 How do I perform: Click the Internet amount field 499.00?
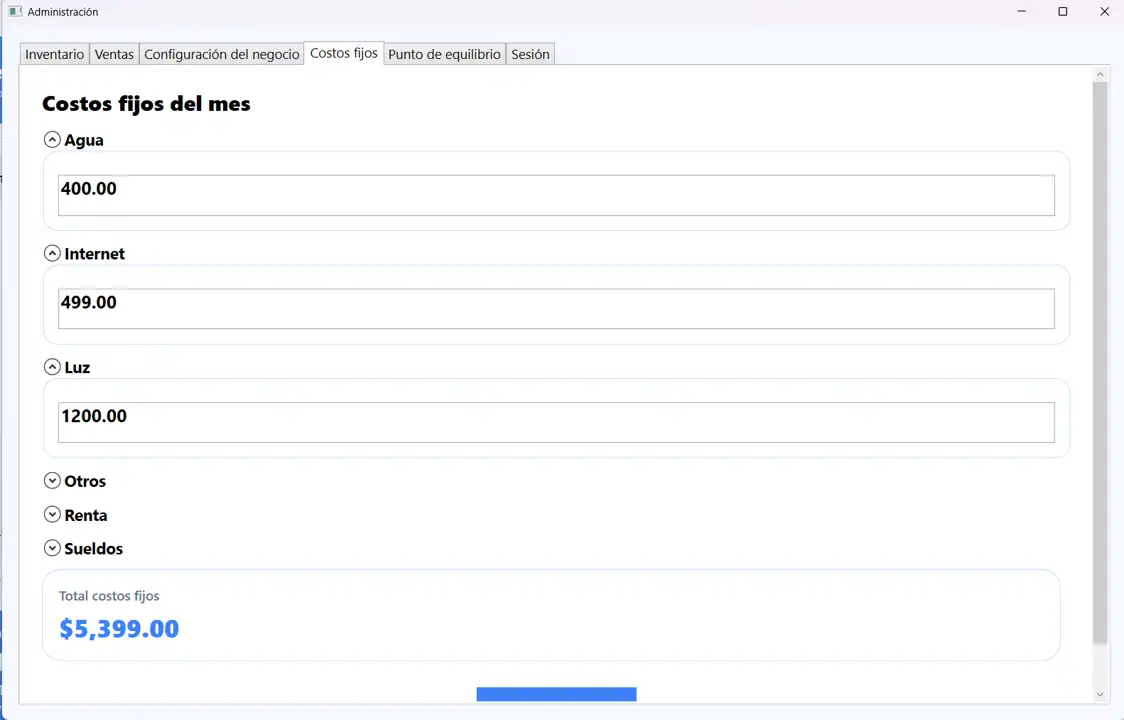556,309
